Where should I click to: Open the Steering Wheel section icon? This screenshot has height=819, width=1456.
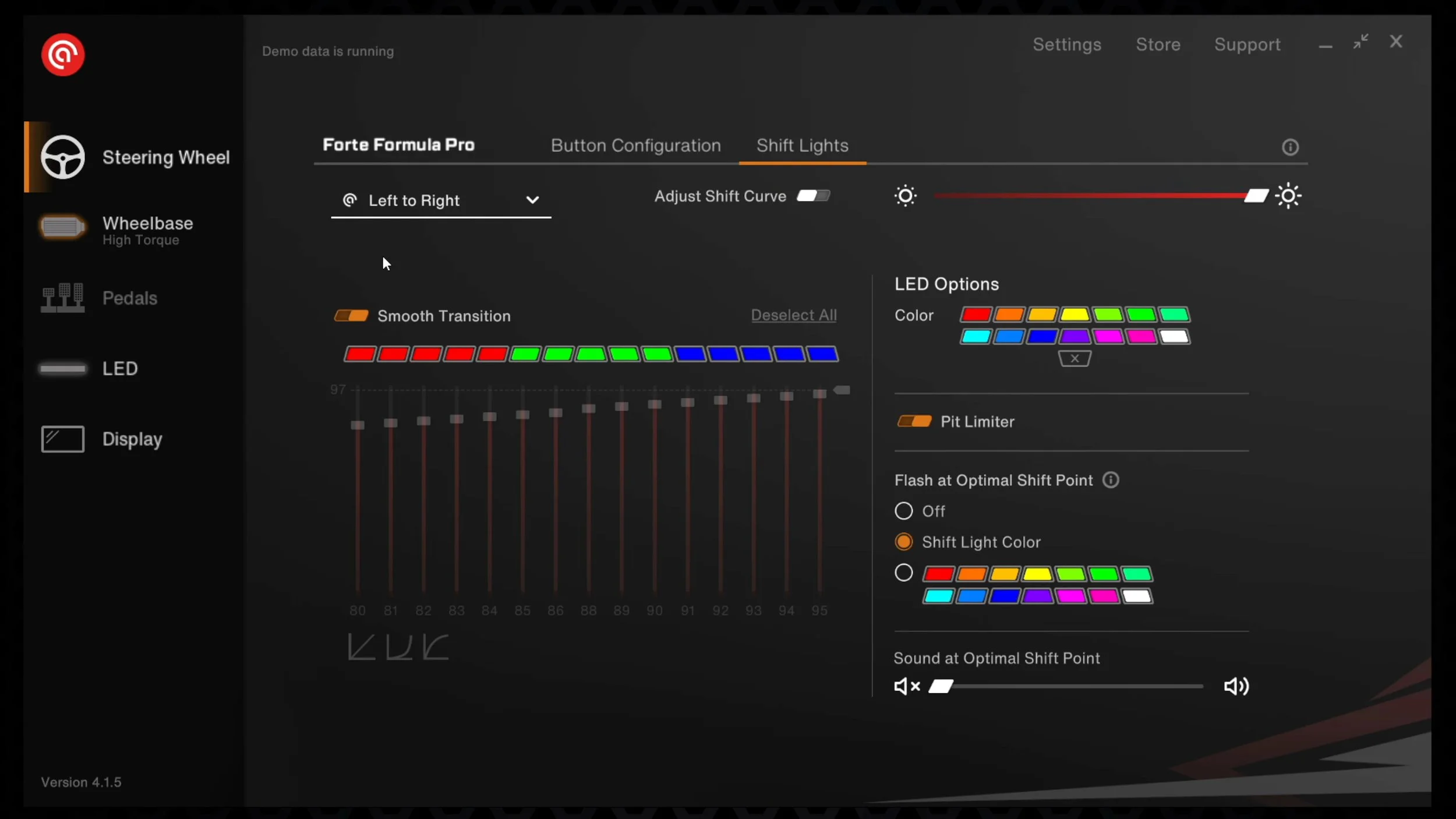63,157
